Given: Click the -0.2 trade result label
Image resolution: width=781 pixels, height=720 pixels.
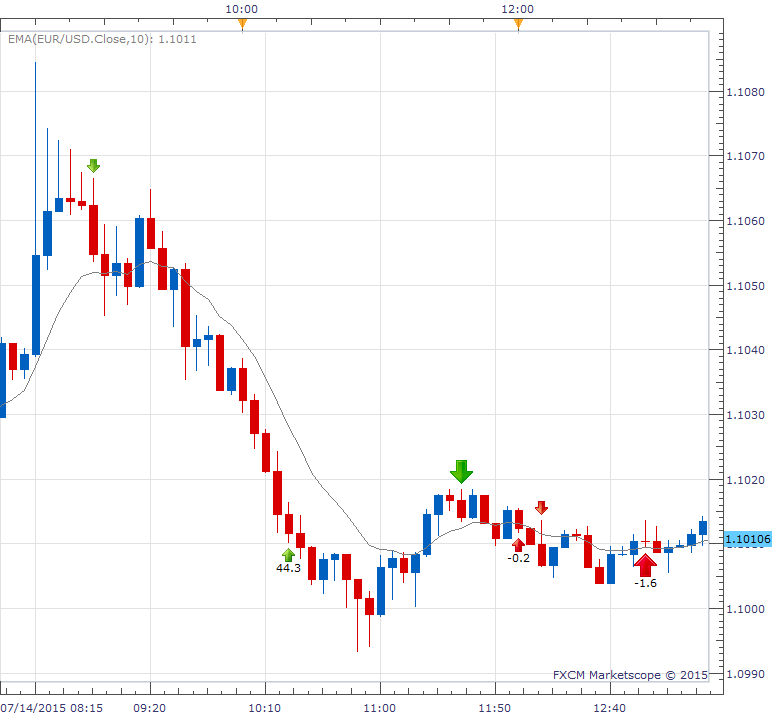Looking at the screenshot, I should 519,558.
